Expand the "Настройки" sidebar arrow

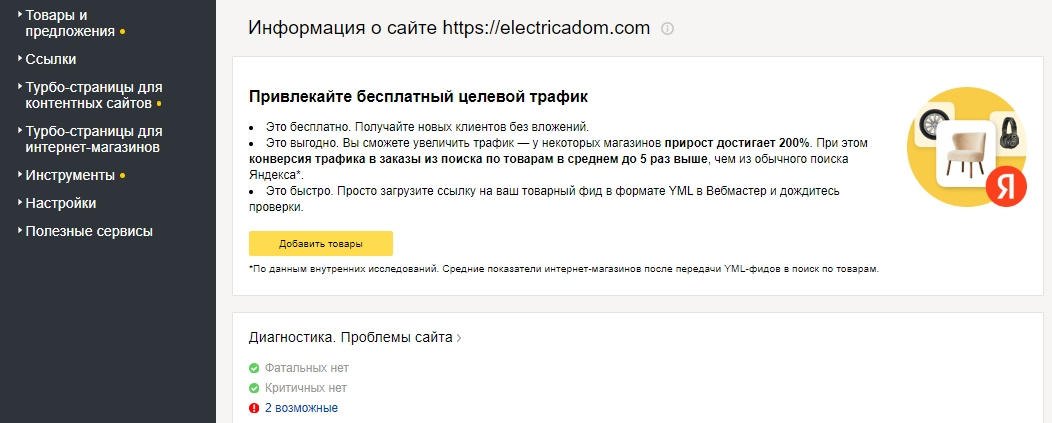pyautogui.click(x=20, y=203)
